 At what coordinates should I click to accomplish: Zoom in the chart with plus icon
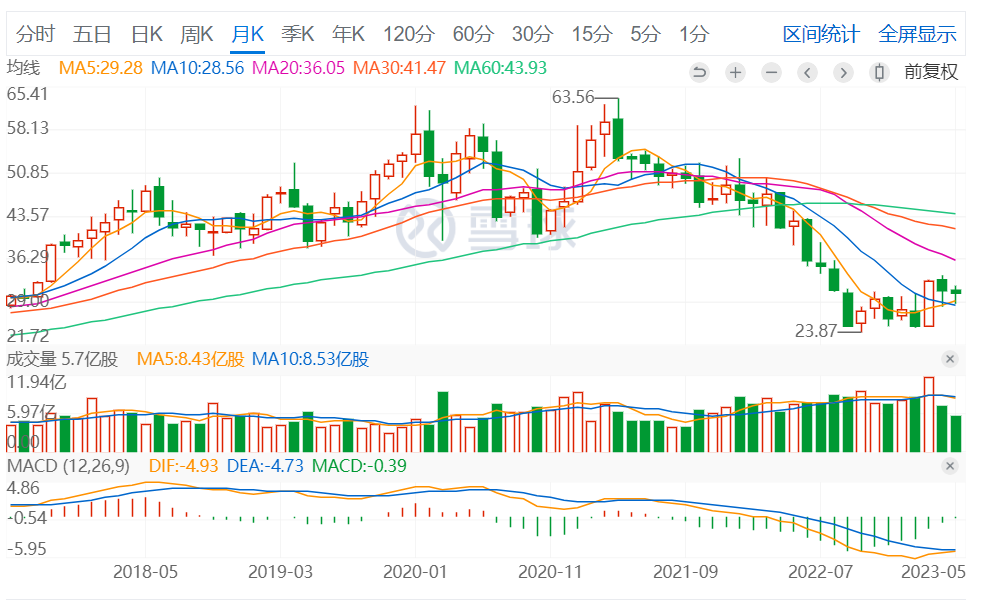(x=735, y=72)
